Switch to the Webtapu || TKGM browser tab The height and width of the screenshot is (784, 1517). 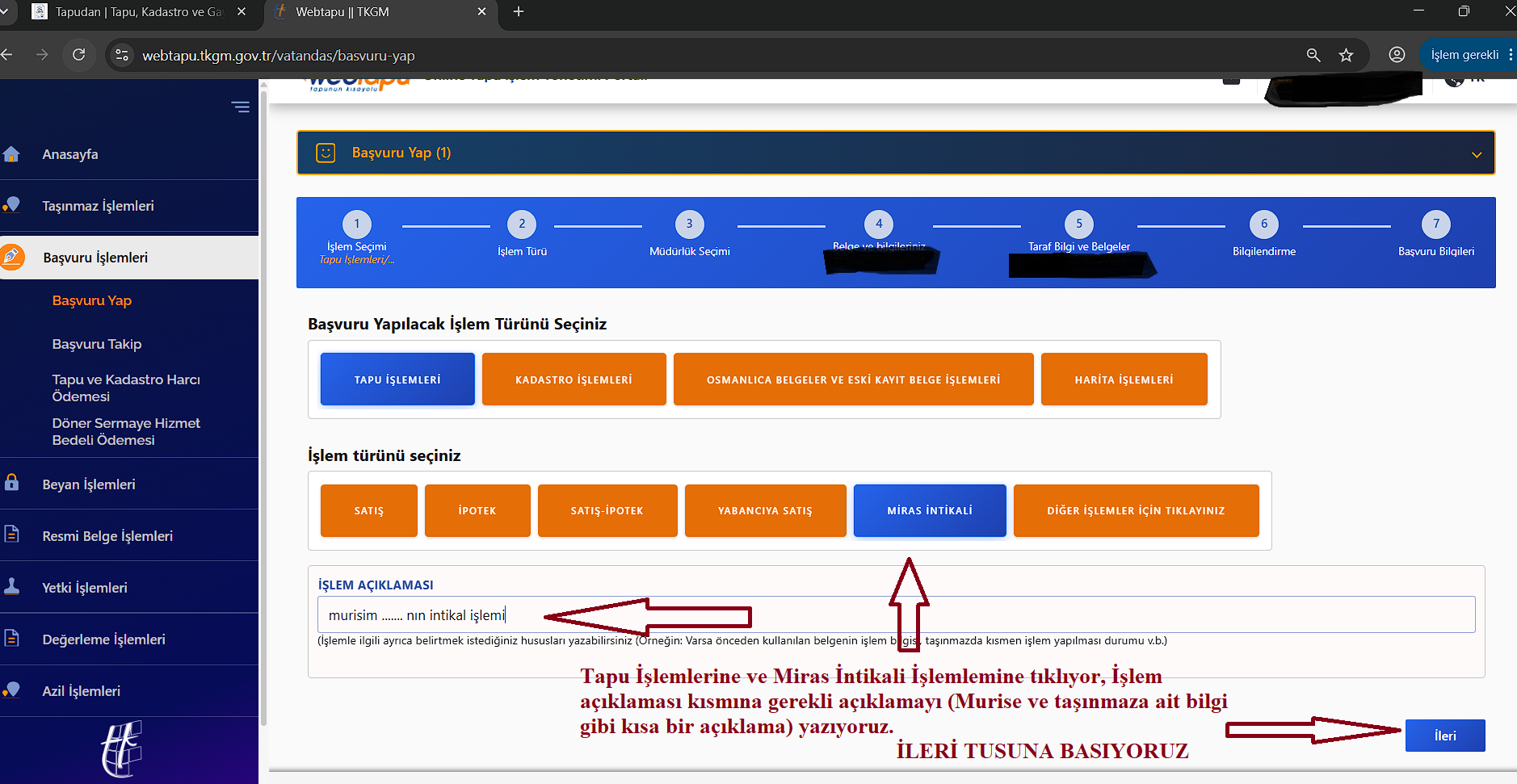(380, 12)
